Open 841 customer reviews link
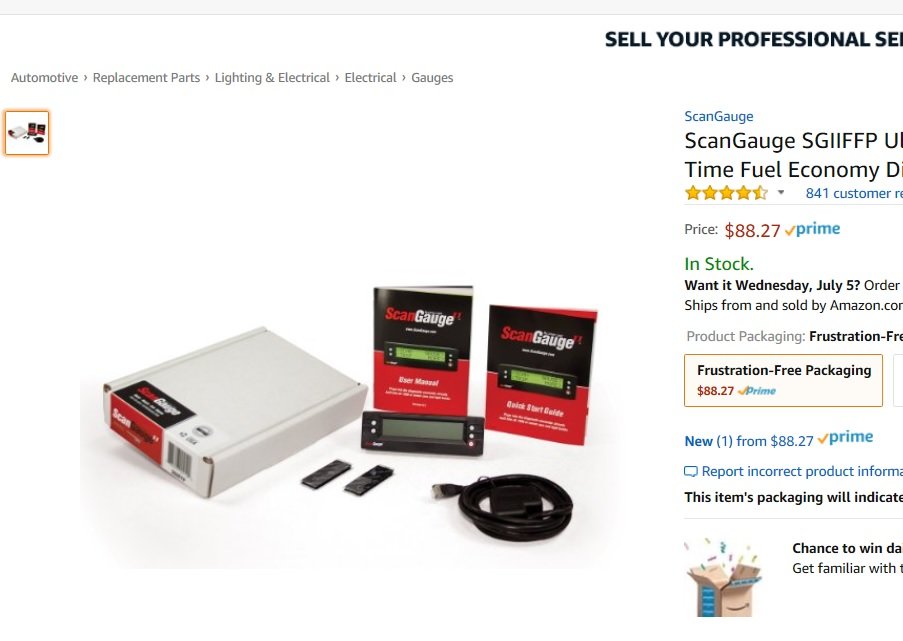 click(x=854, y=194)
